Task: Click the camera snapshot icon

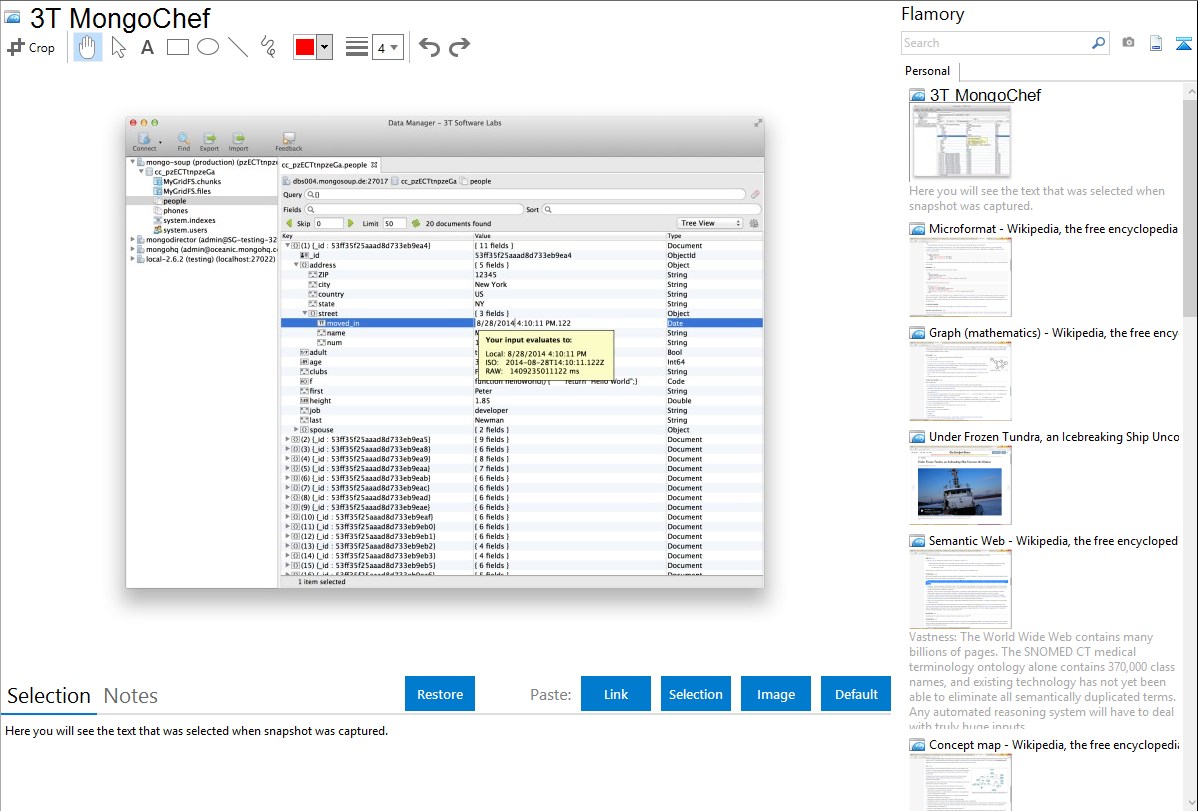Action: 1128,43
